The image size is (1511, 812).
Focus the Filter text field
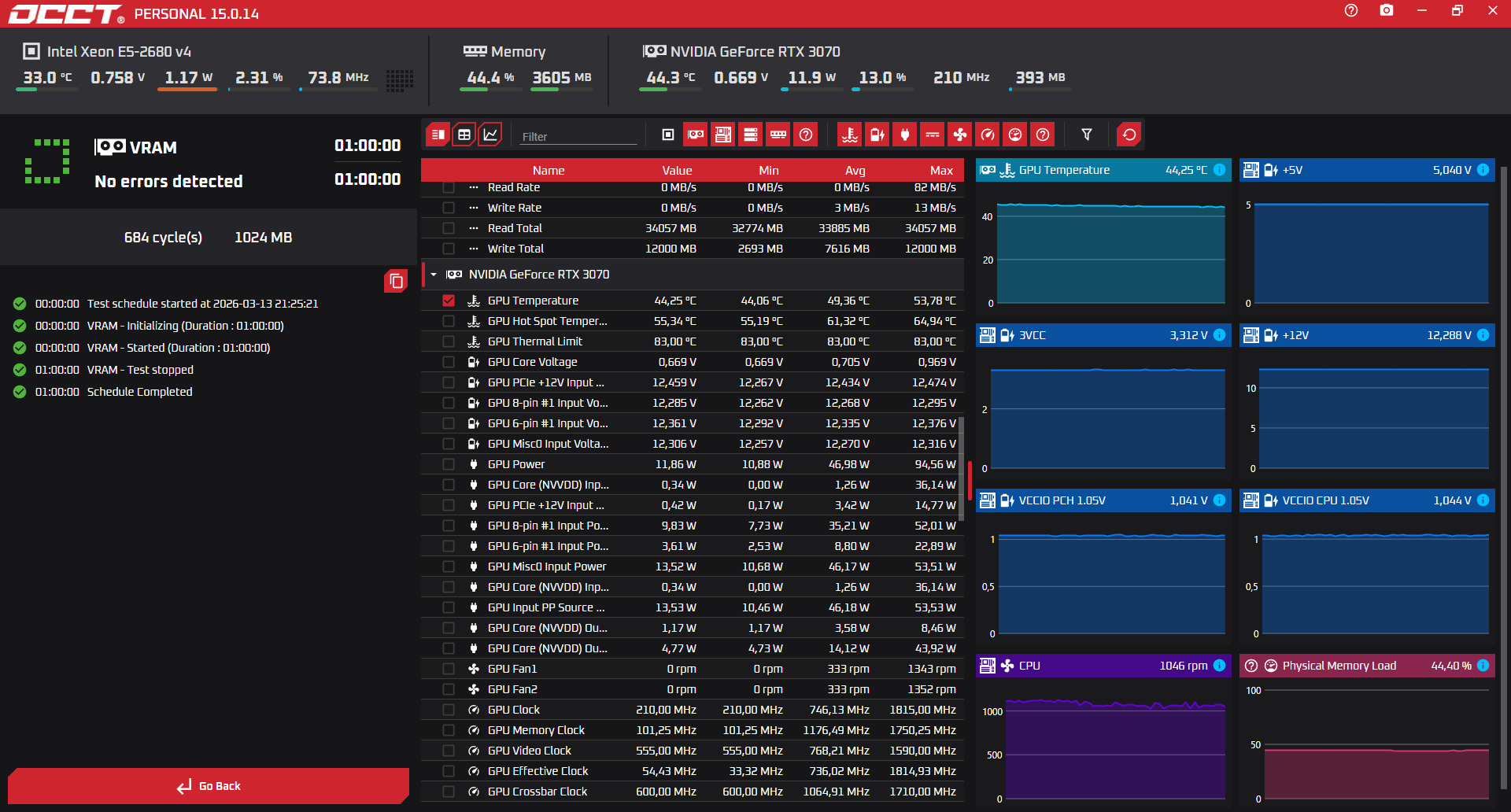click(578, 136)
